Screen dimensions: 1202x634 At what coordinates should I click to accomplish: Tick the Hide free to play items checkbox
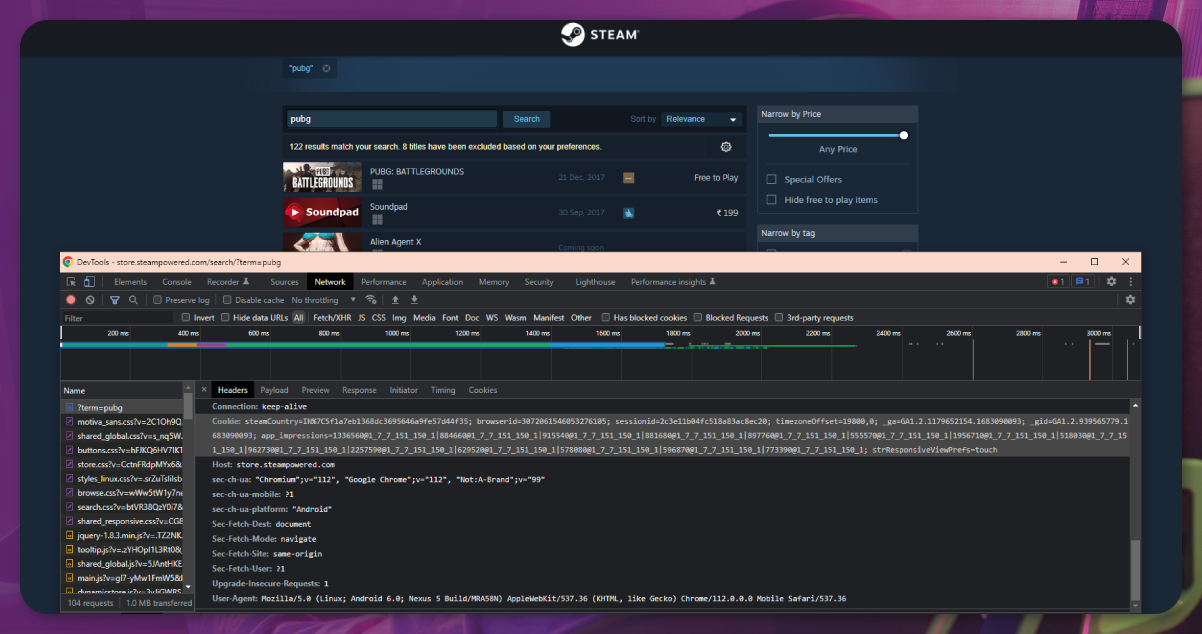tap(771, 200)
